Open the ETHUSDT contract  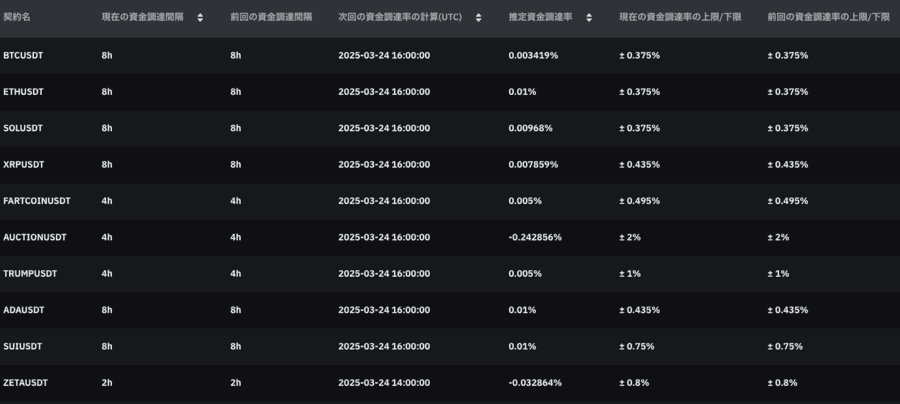point(23,92)
